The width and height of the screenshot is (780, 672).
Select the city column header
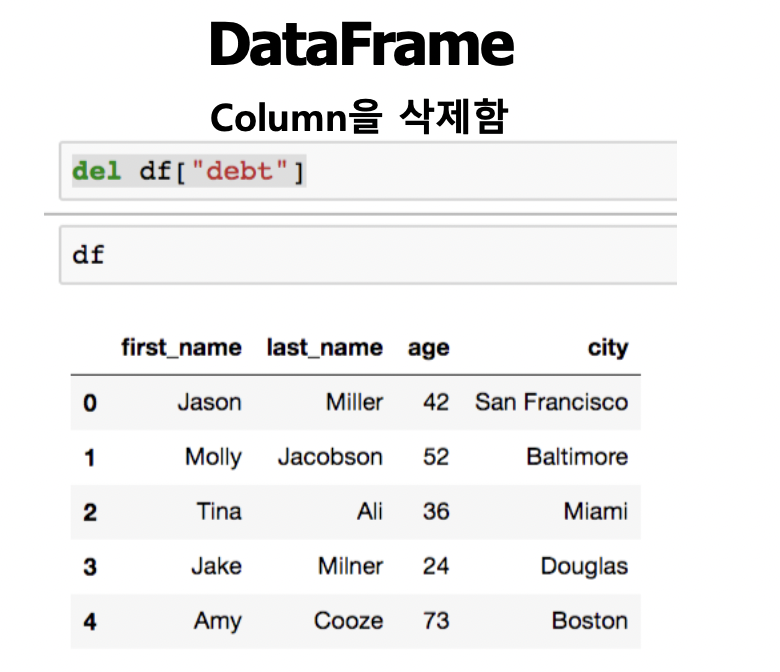[x=608, y=348]
